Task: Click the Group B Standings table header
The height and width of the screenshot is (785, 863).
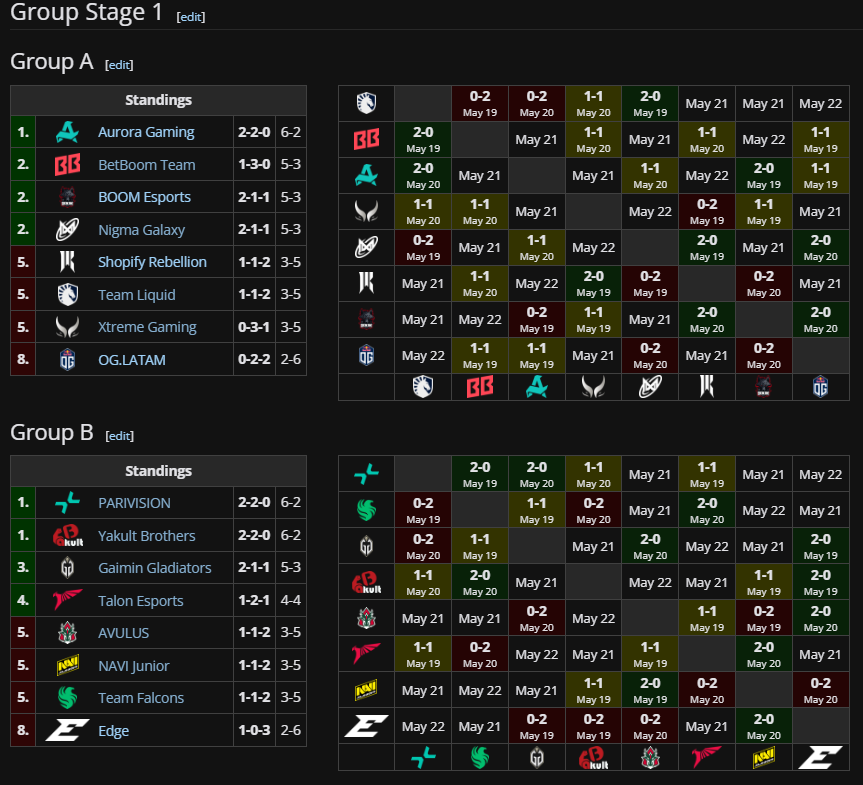Action: click(159, 471)
